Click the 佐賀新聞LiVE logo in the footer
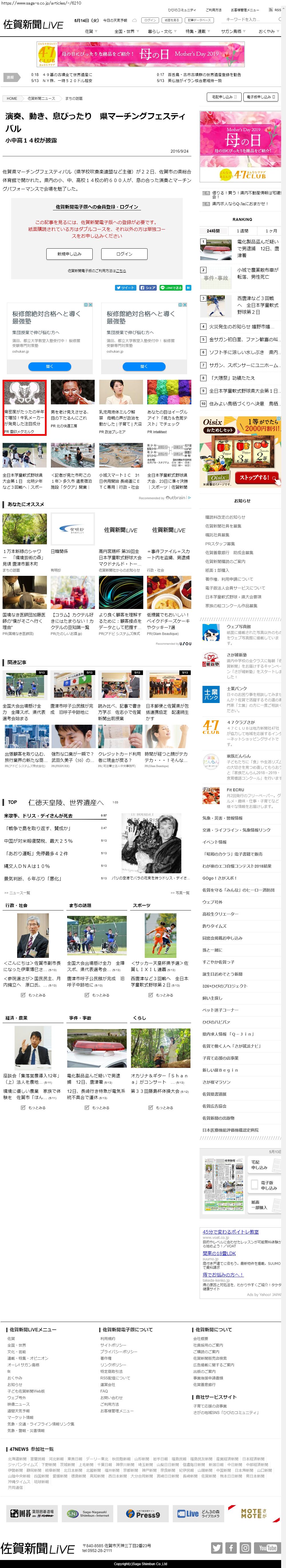This screenshot has height=1568, width=286. [38, 1548]
